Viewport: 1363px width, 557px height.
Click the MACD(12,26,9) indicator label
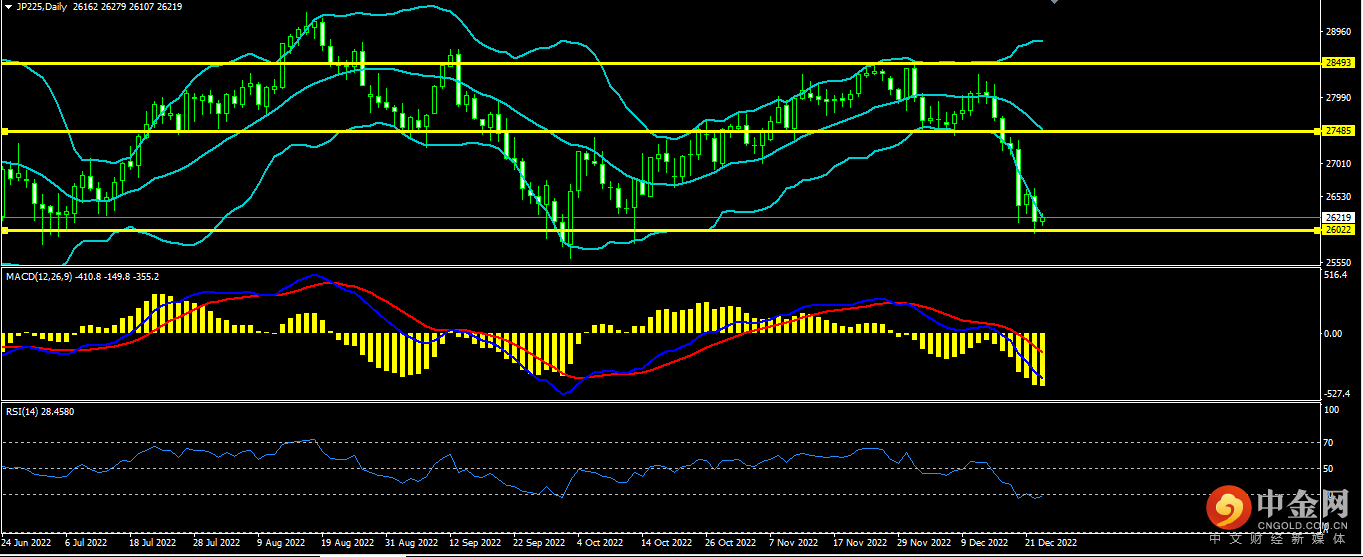point(40,276)
